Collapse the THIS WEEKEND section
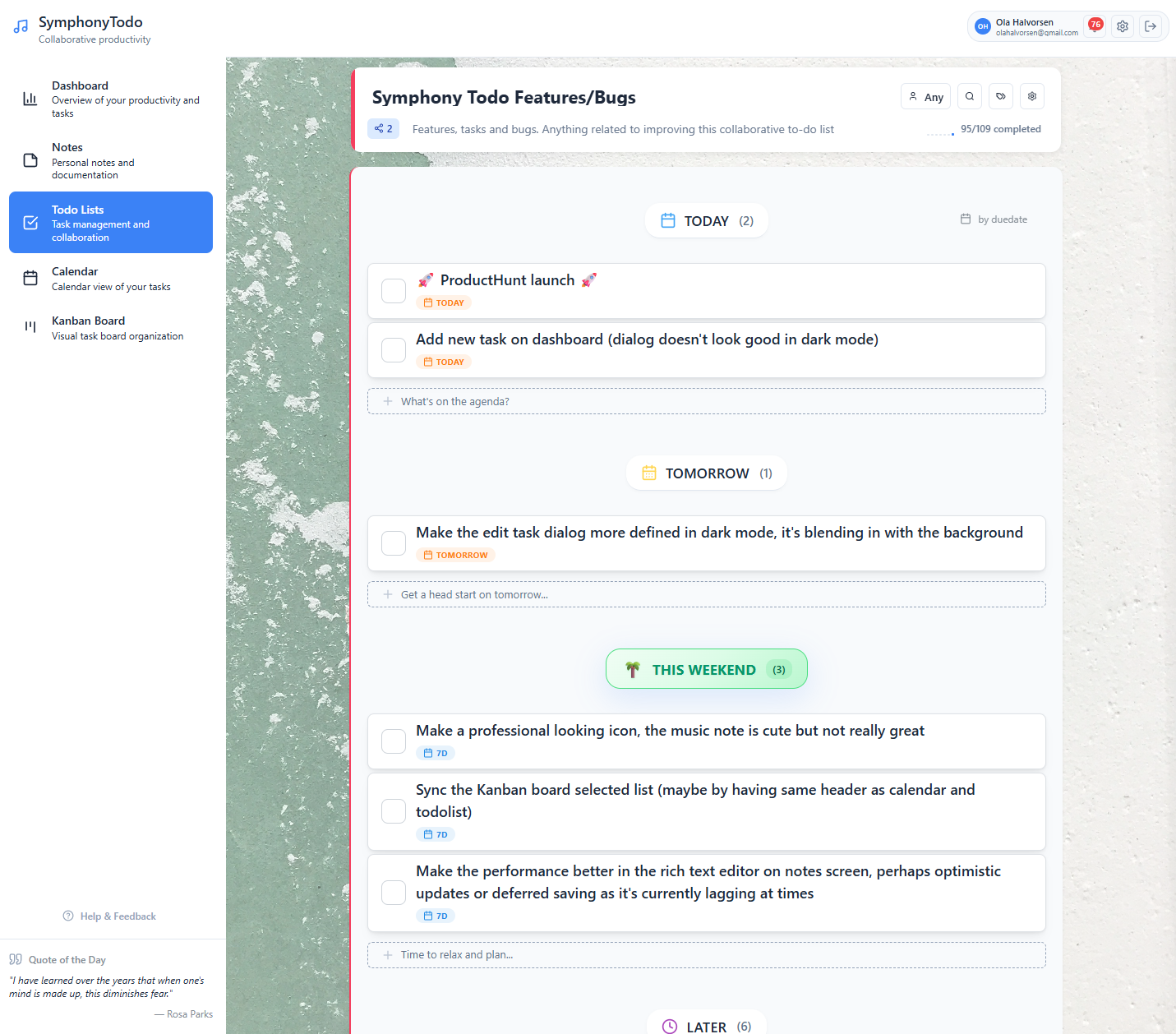Image resolution: width=1176 pixels, height=1034 pixels. pyautogui.click(x=706, y=668)
